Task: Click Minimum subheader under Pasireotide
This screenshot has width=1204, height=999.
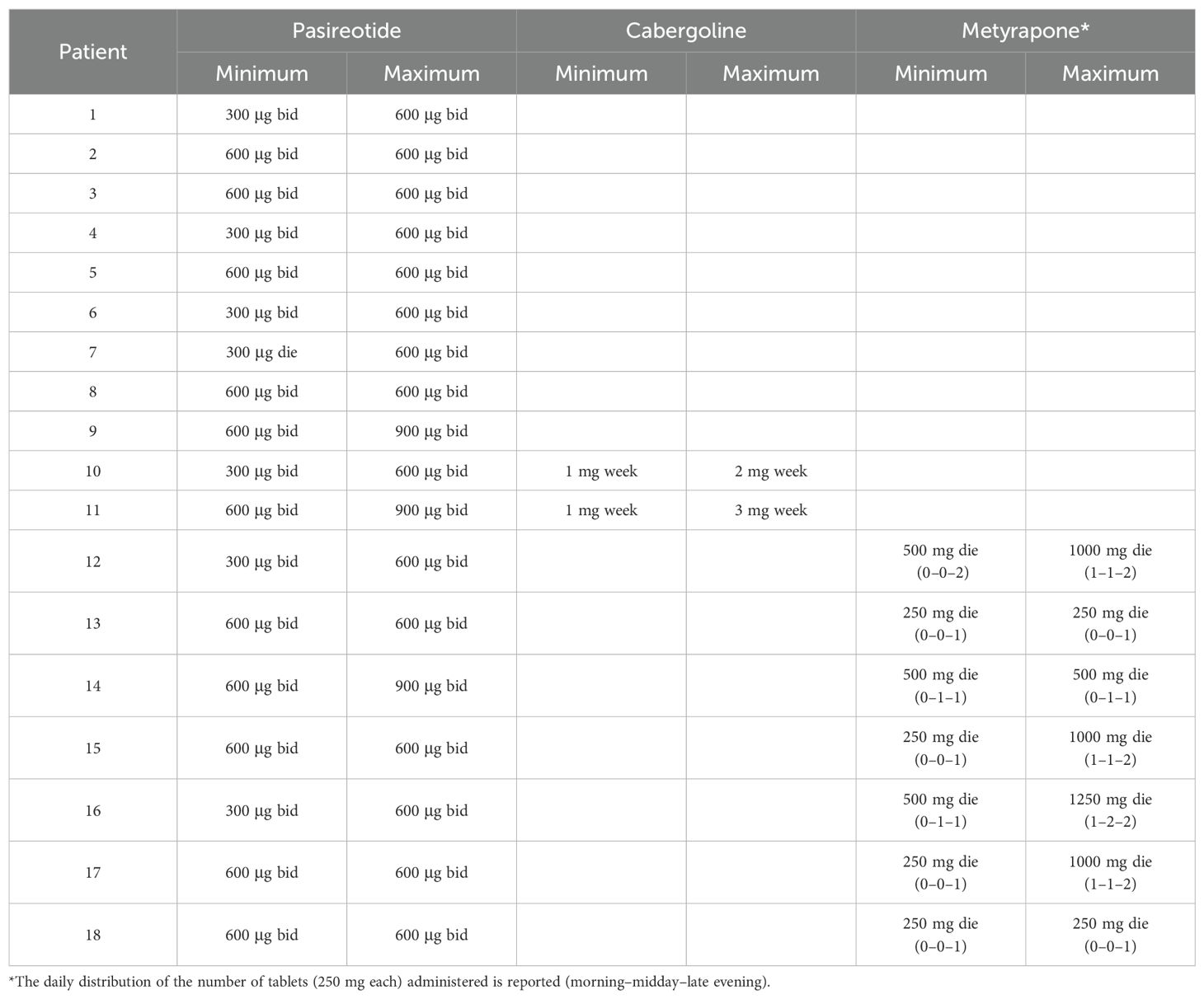Action: point(261,73)
